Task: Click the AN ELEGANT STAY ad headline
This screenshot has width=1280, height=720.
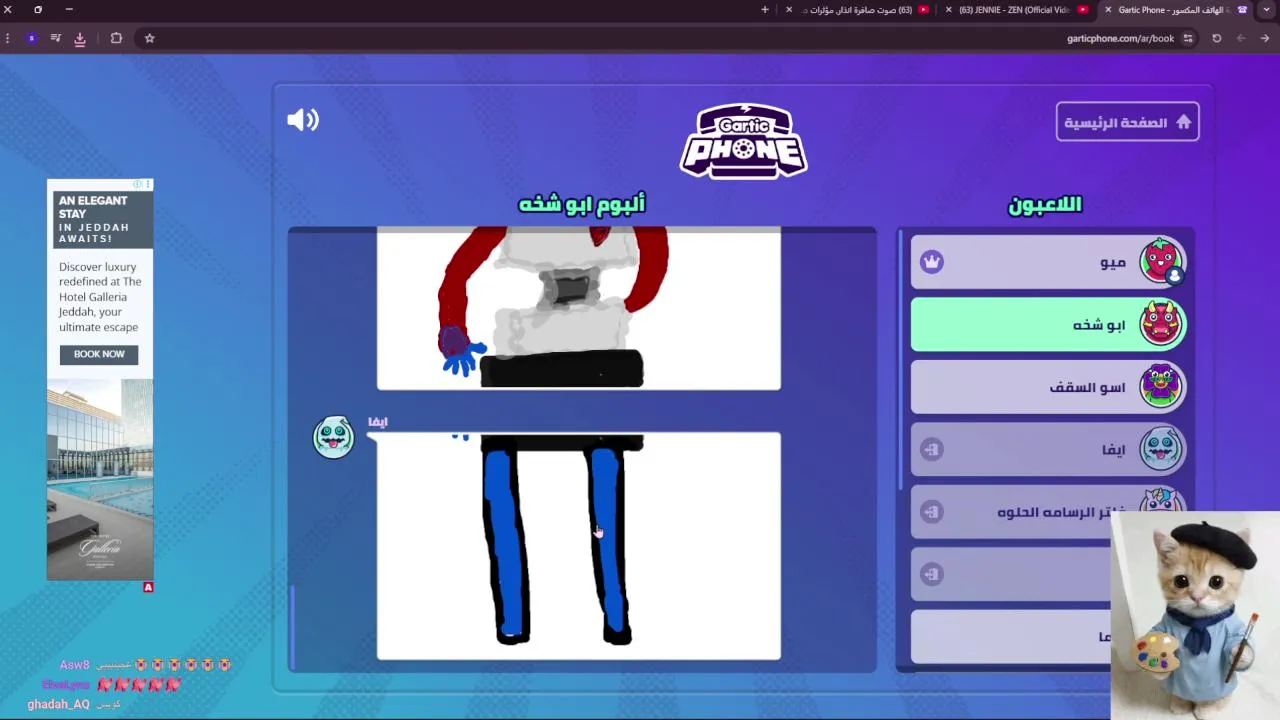Action: pos(93,207)
